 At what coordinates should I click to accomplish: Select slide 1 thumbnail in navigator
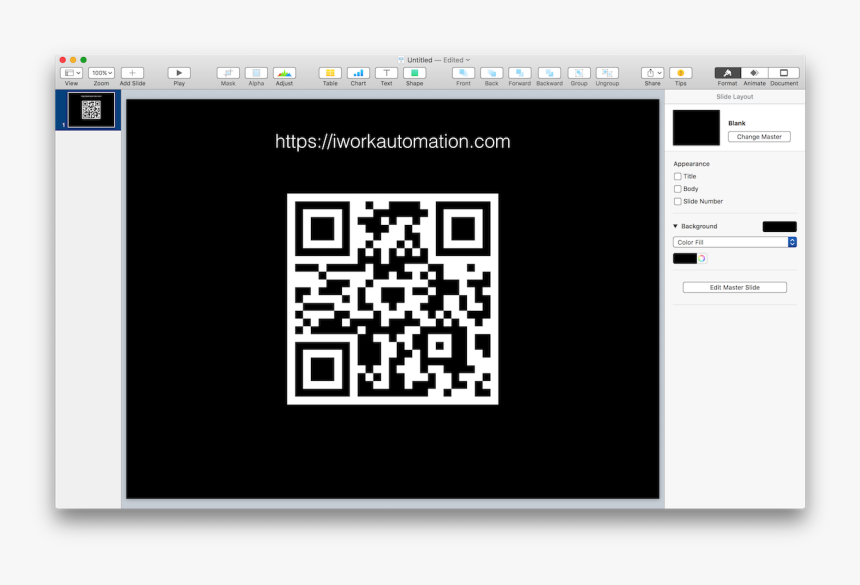tap(91, 110)
